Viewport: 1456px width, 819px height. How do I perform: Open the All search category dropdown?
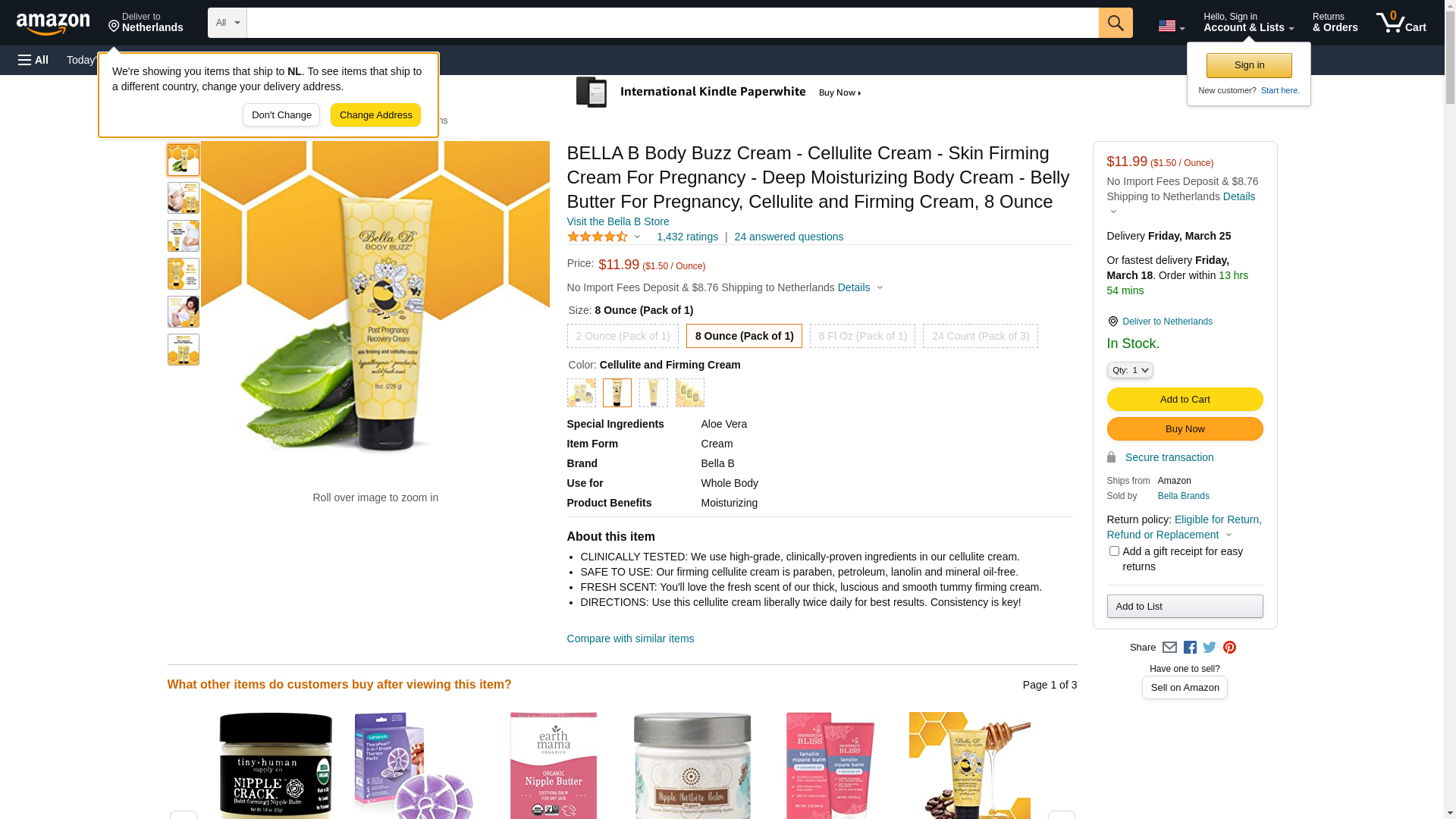227,23
